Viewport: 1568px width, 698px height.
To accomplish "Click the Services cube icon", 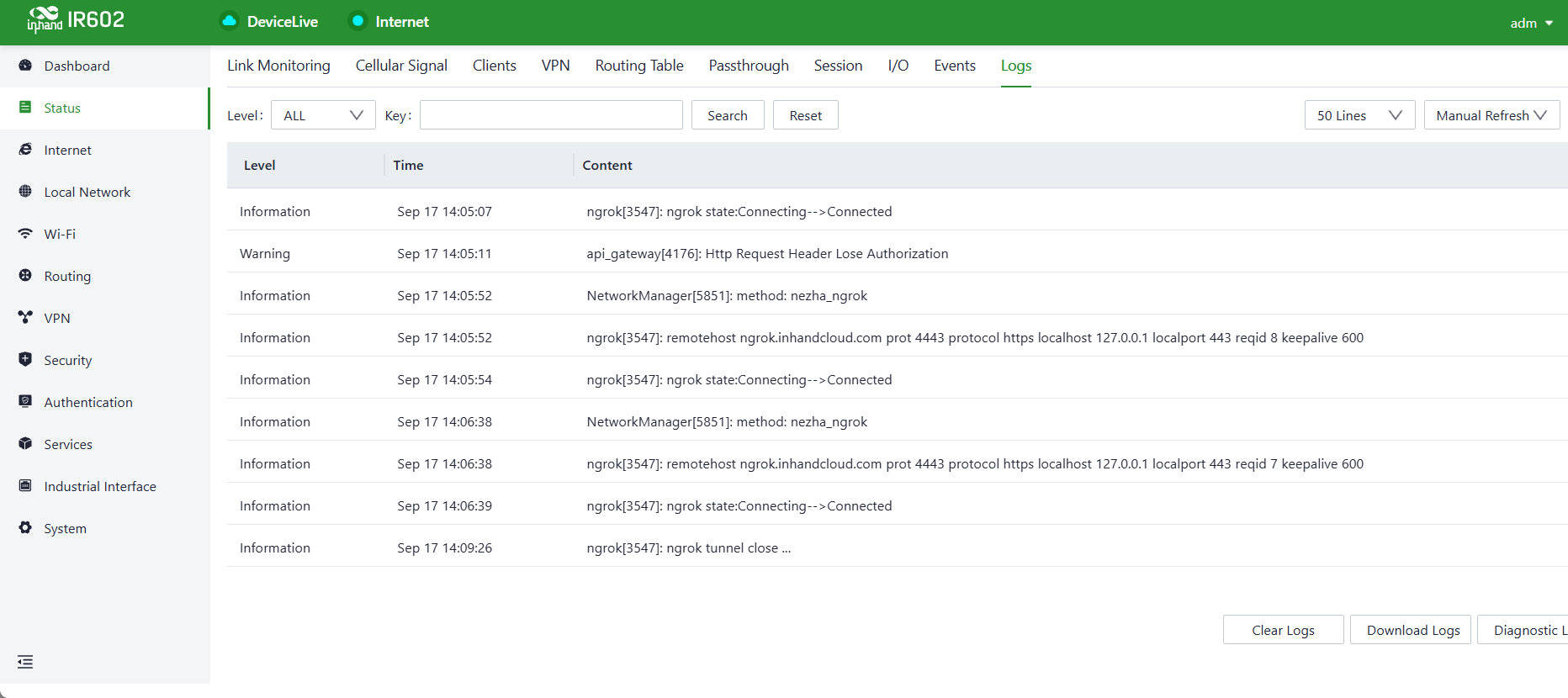I will pyautogui.click(x=25, y=444).
